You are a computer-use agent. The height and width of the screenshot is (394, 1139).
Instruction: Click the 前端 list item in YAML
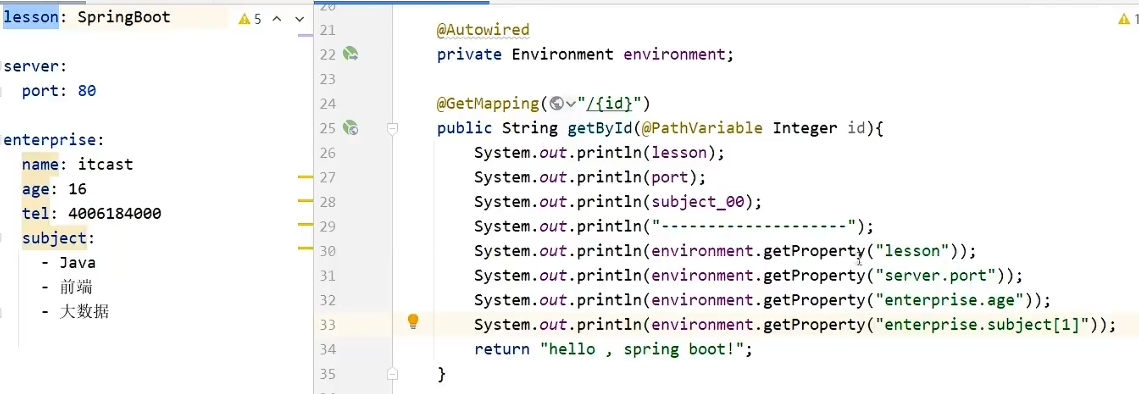tap(76, 288)
